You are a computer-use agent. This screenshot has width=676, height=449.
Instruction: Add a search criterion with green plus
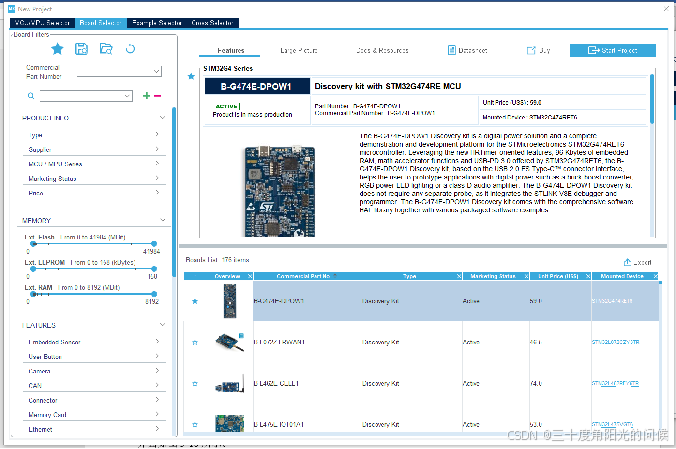pyautogui.click(x=147, y=96)
